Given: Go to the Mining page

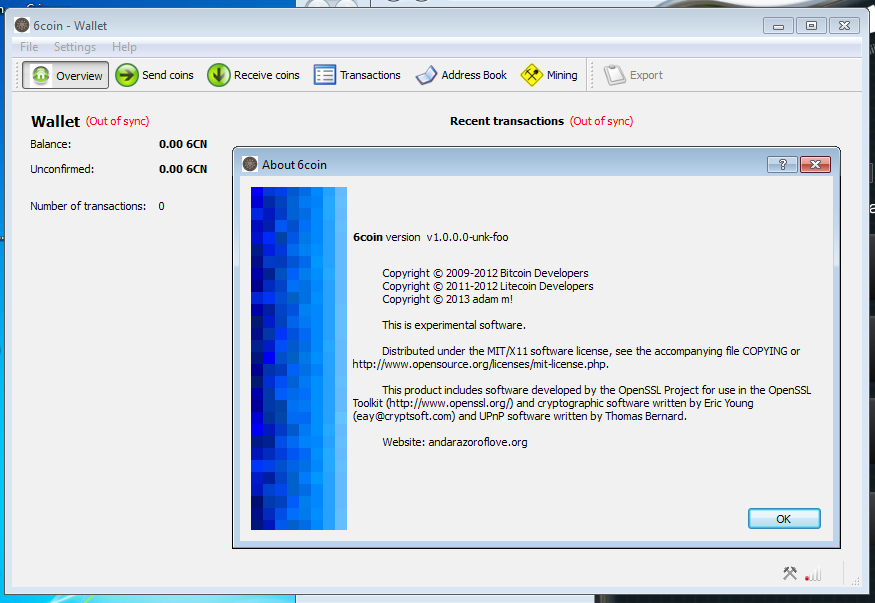Looking at the screenshot, I should pos(549,75).
